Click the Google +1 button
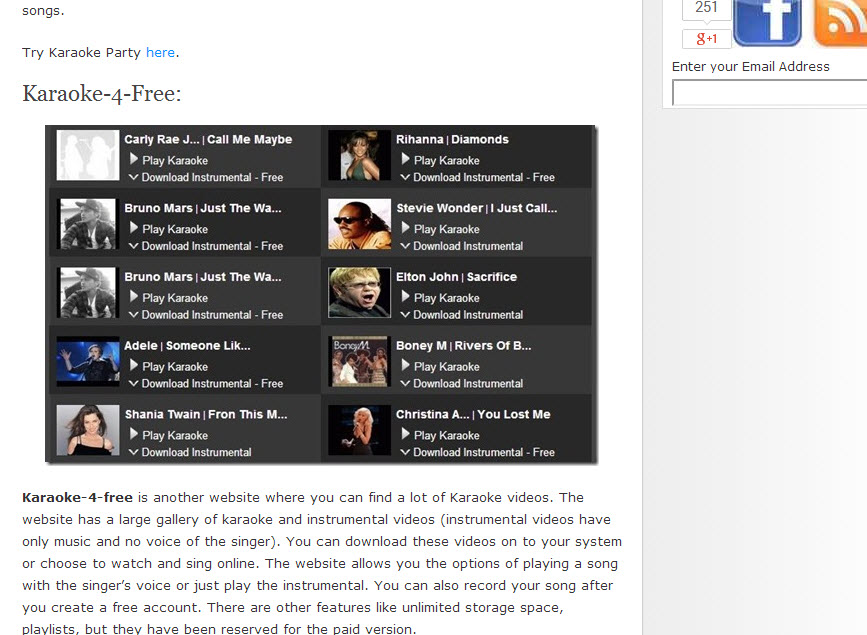This screenshot has height=635, width=867. 707,39
